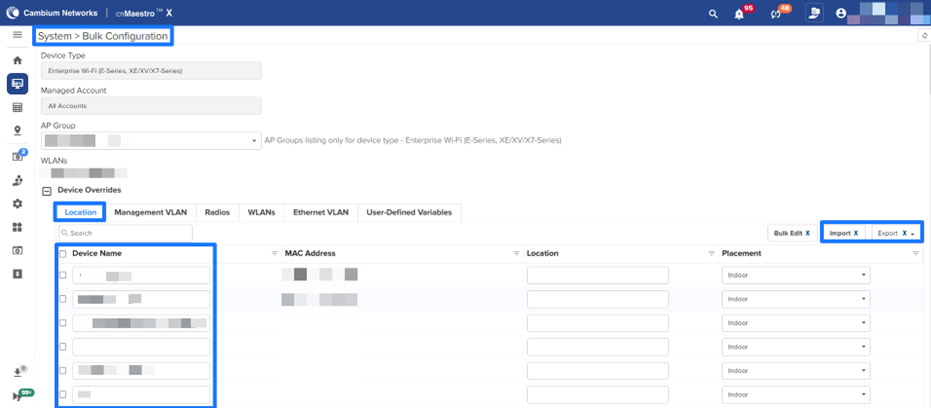
Task: Go to the Home dashboard icon
Action: pyautogui.click(x=17, y=61)
